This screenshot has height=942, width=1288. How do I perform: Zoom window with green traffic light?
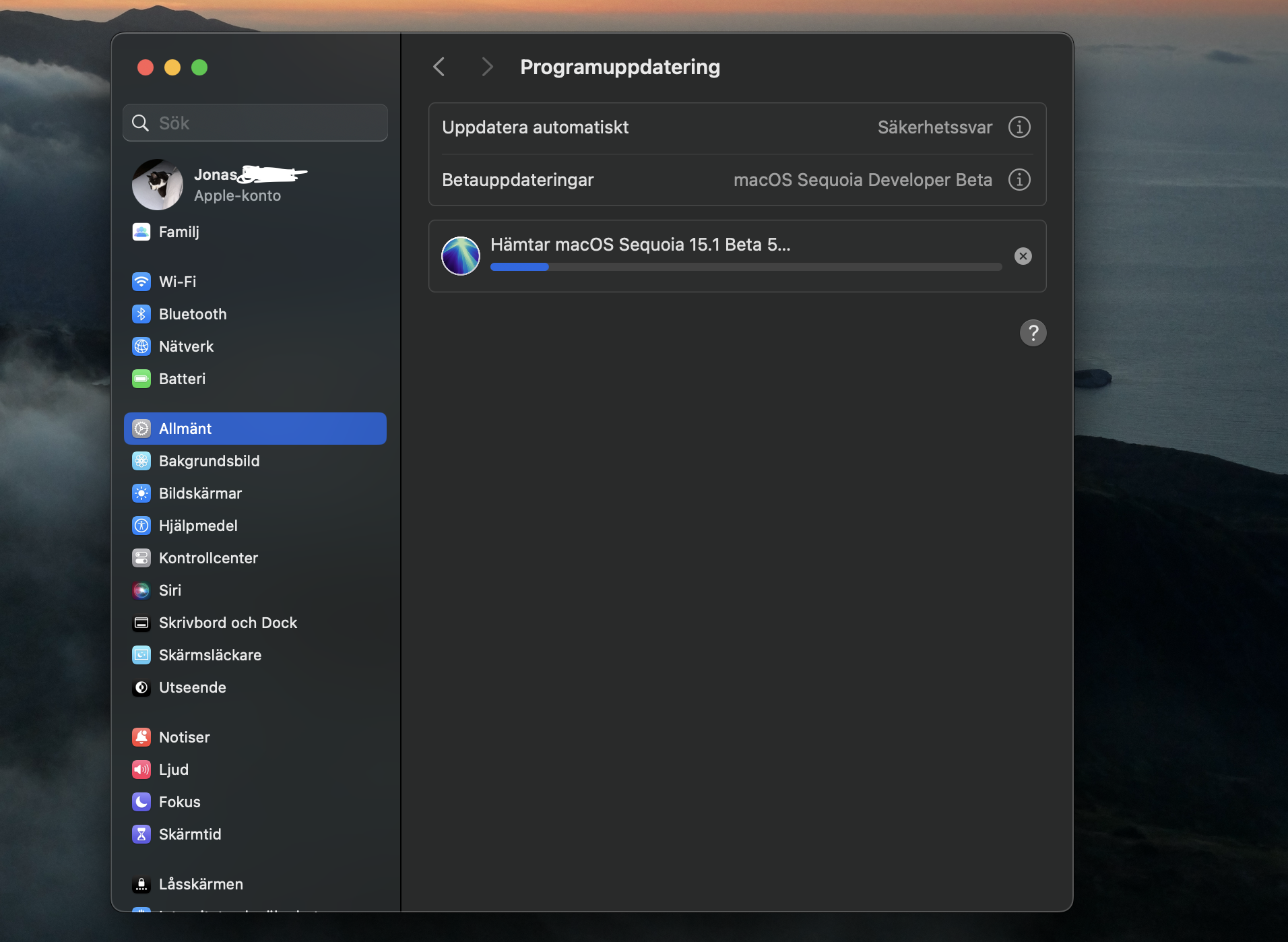pyautogui.click(x=199, y=67)
